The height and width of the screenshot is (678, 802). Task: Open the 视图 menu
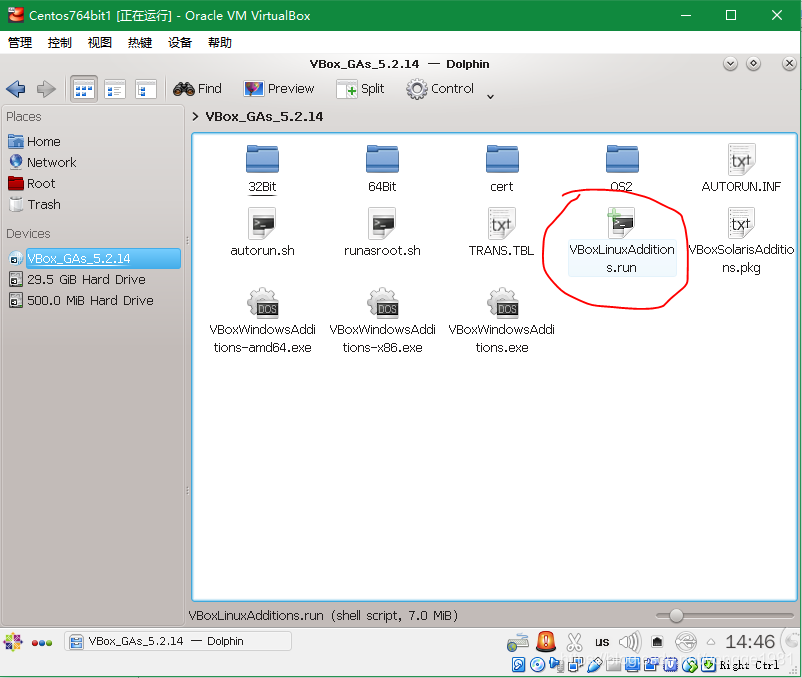(99, 42)
